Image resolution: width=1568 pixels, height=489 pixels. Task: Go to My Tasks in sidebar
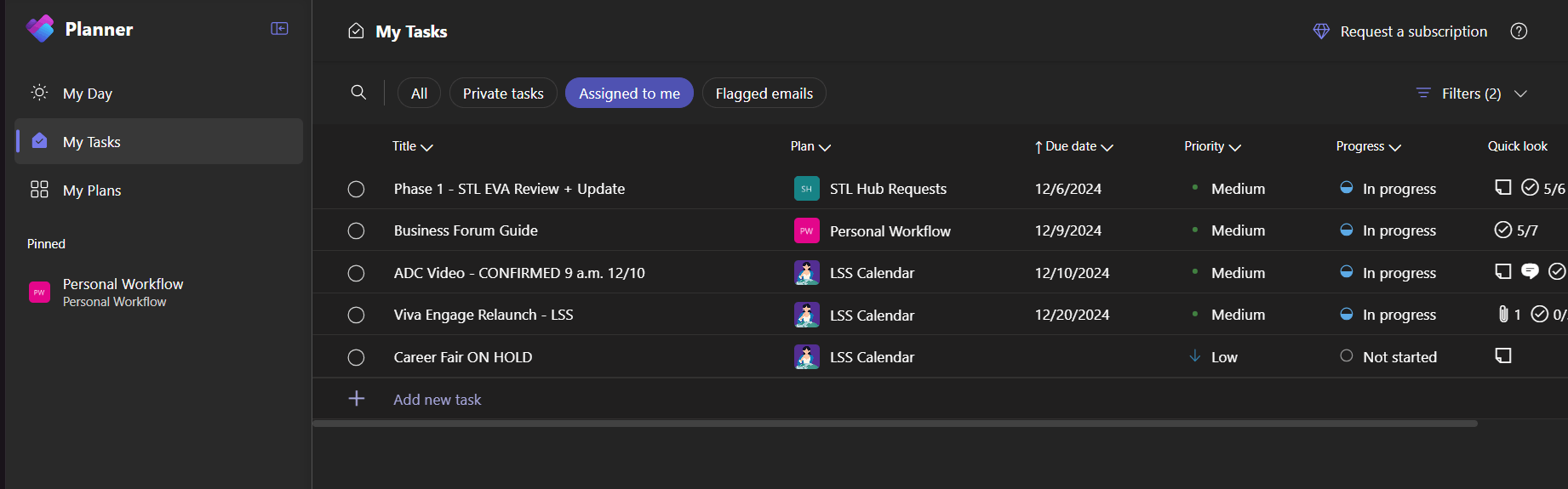coord(159,141)
